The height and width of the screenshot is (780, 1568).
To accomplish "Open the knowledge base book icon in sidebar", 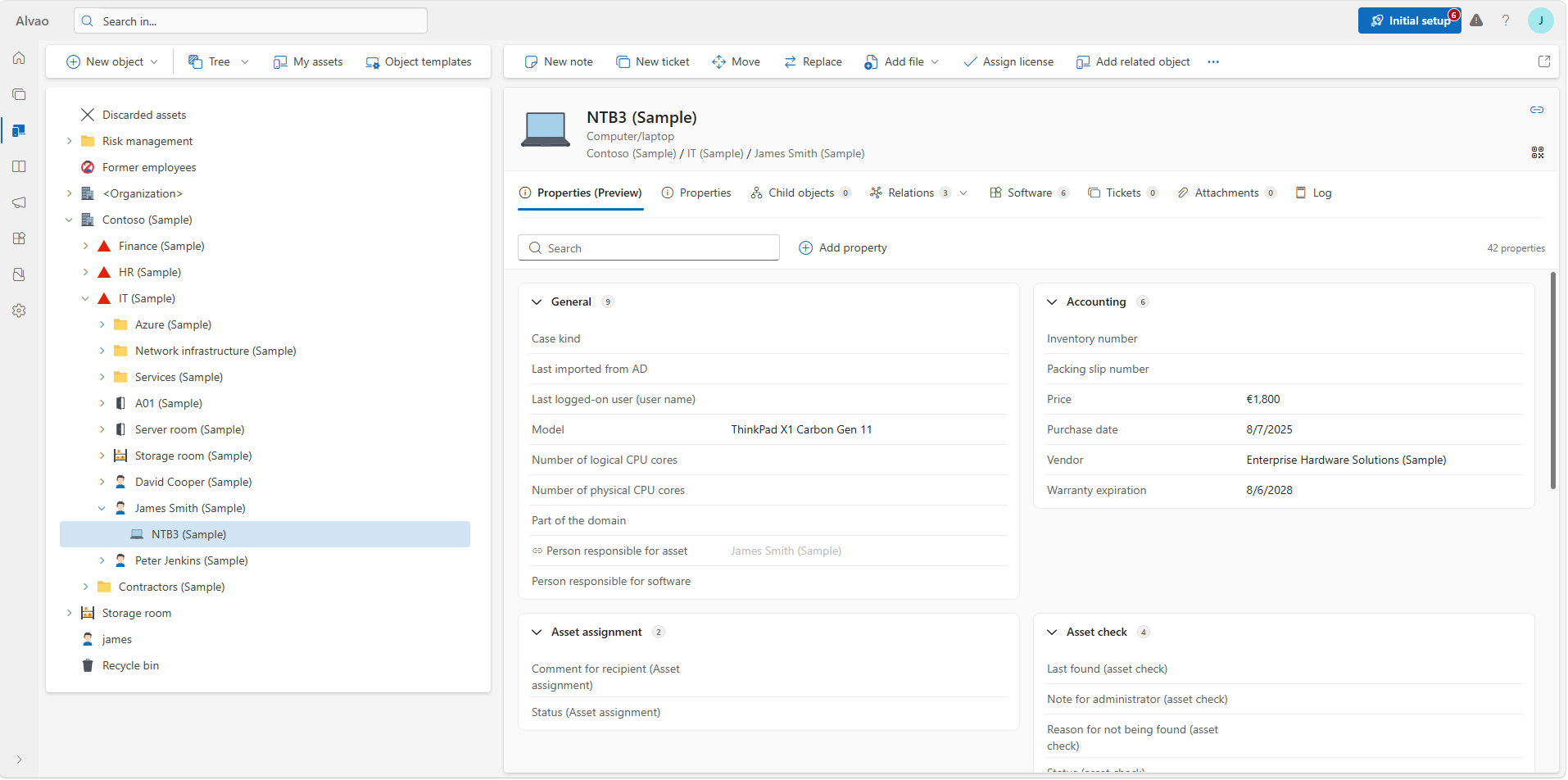I will (19, 166).
